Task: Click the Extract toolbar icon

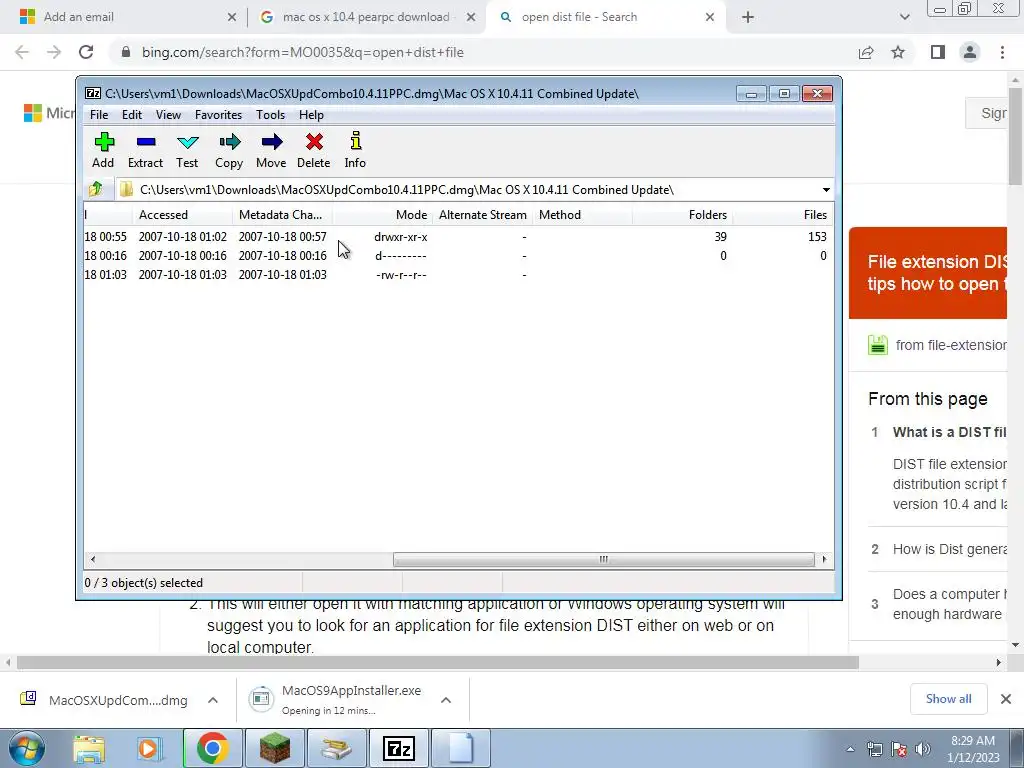Action: pyautogui.click(x=145, y=150)
